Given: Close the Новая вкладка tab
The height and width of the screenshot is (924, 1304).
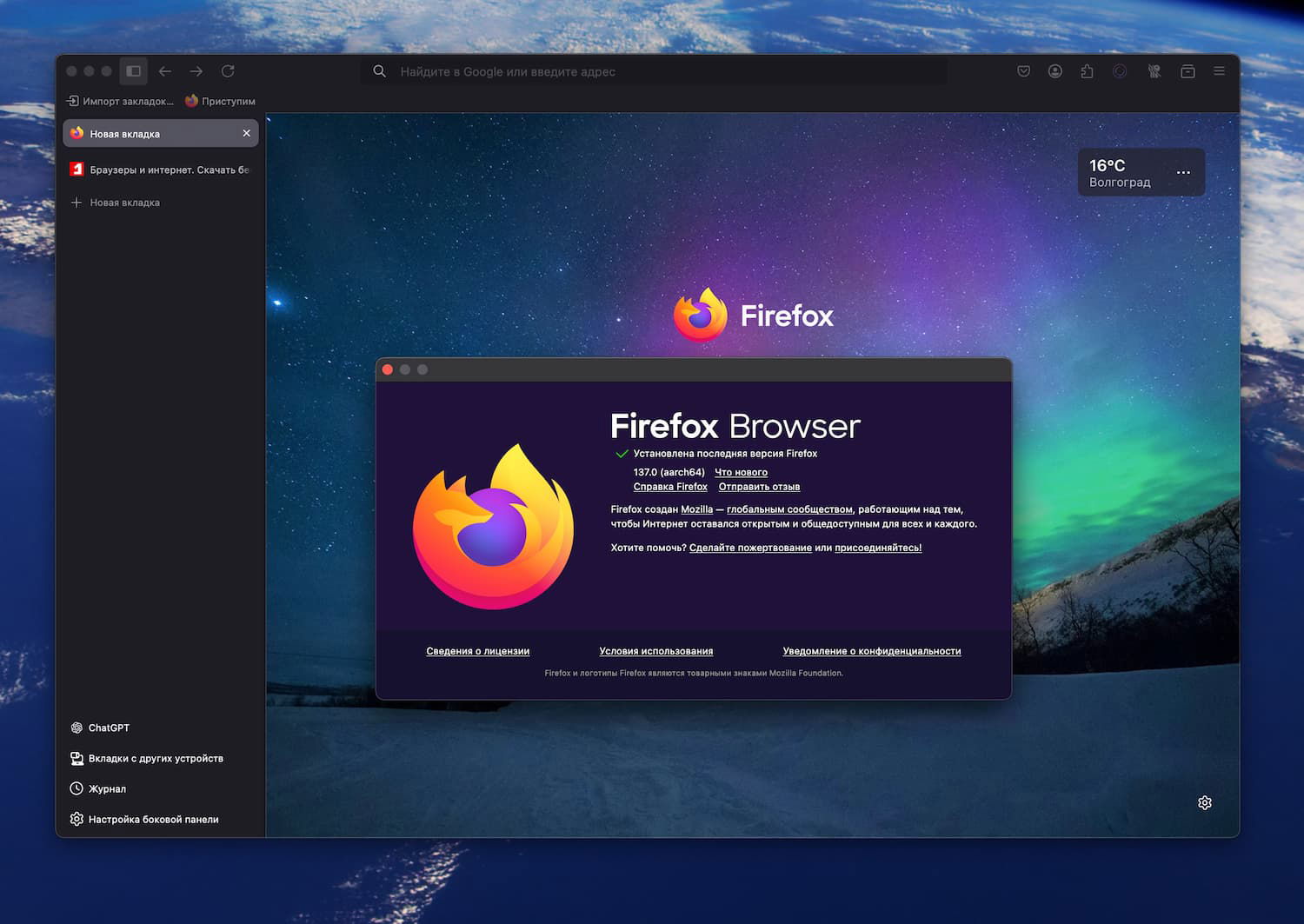Looking at the screenshot, I should [x=247, y=133].
